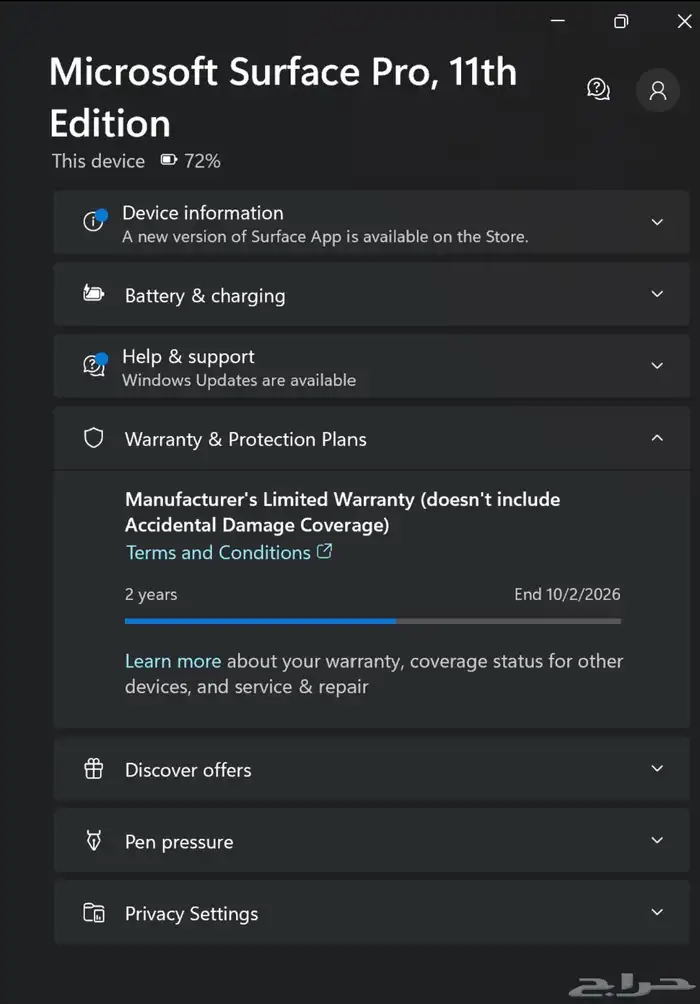Click the Warranty & Protection Plans shield icon
This screenshot has width=700, height=1004.
(93, 438)
